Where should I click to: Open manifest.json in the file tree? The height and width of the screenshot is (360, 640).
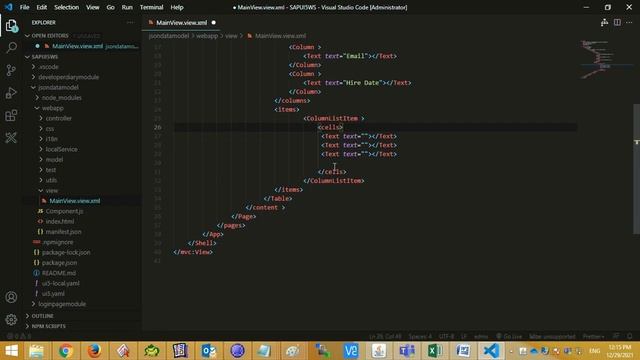pos(63,231)
